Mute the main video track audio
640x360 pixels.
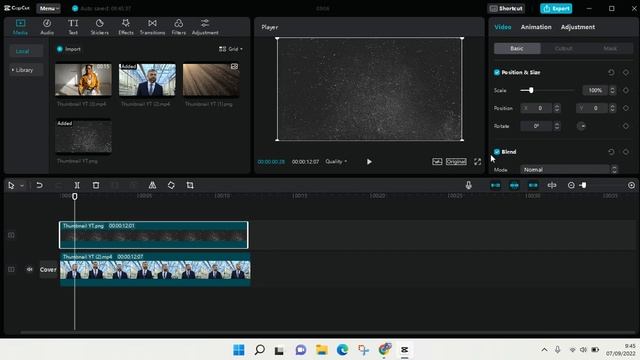tap(29, 269)
